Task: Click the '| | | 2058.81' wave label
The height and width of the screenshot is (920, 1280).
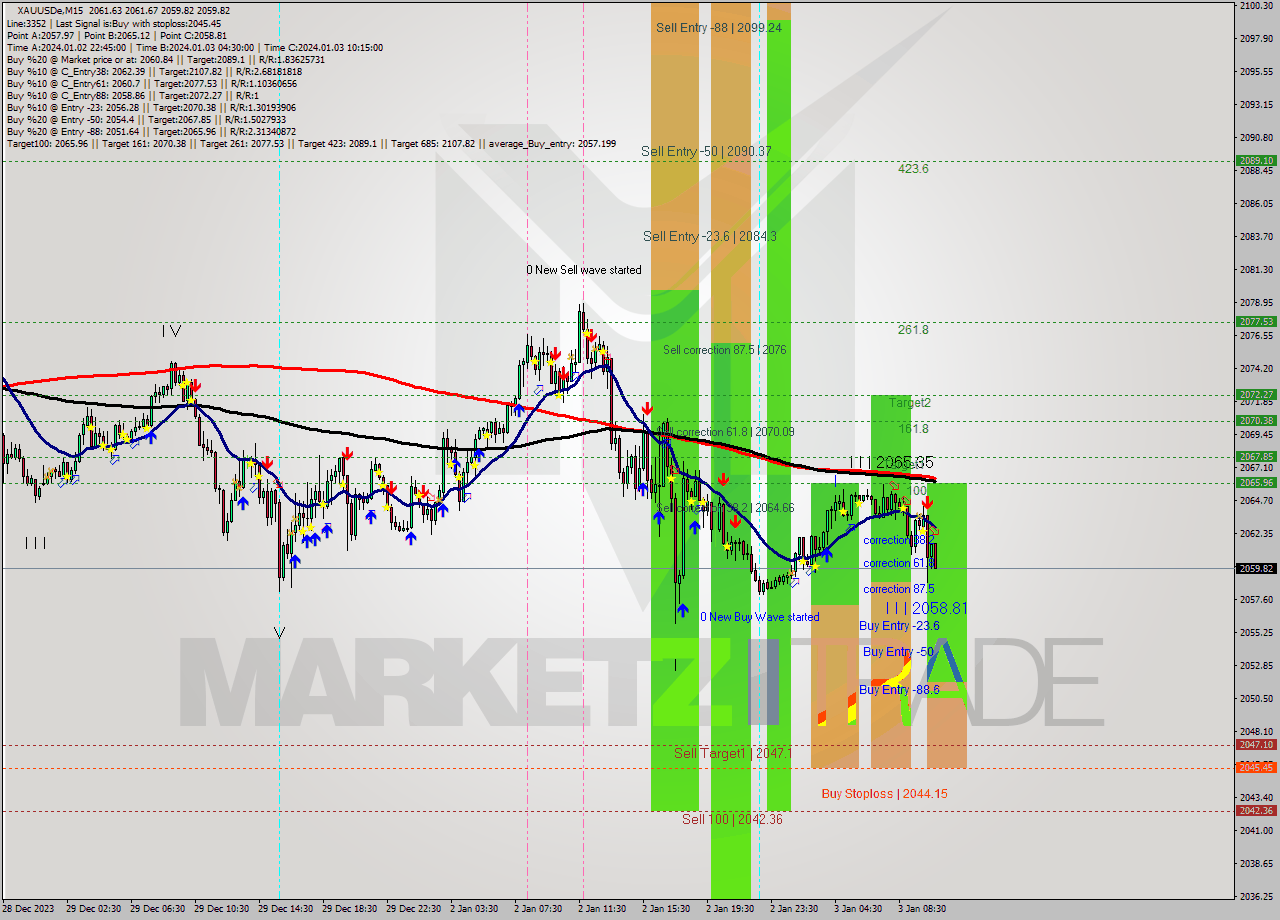Action: (926, 608)
